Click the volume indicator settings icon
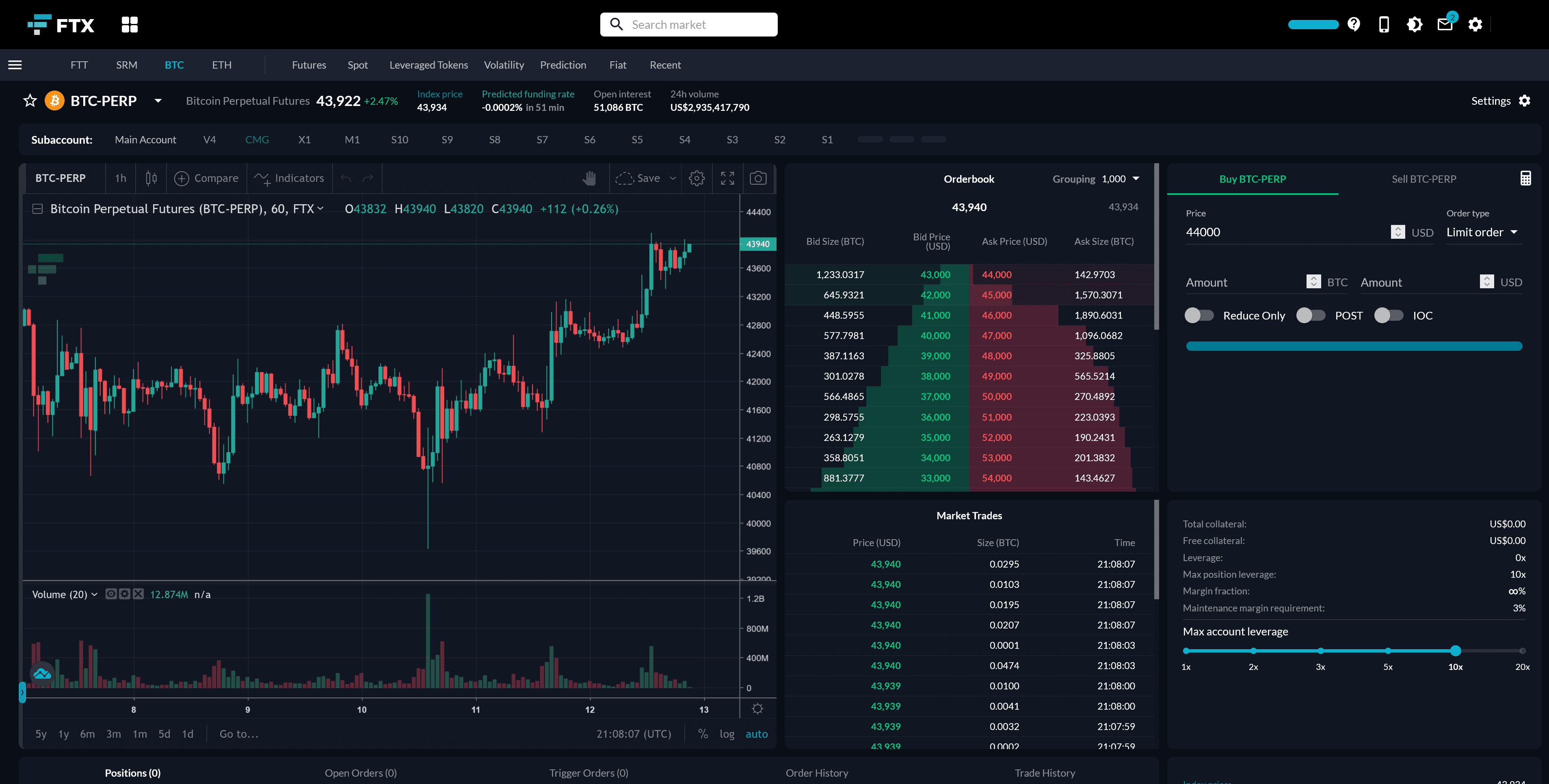 [x=124, y=594]
